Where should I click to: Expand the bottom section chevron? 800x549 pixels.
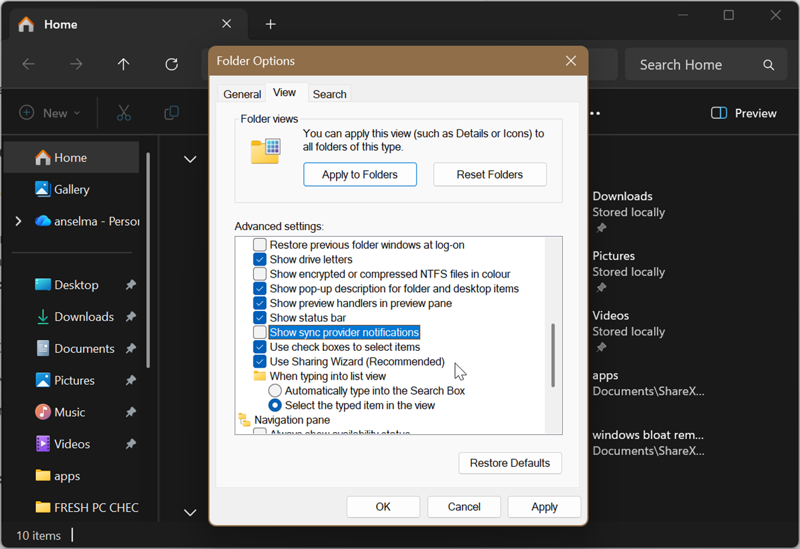tap(190, 512)
